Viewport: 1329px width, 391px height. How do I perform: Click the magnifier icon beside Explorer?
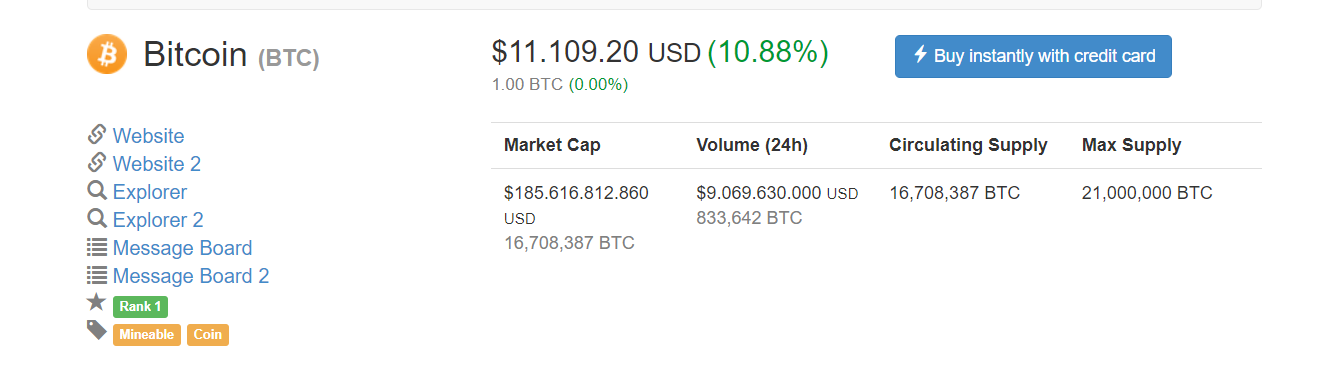pyautogui.click(x=97, y=190)
